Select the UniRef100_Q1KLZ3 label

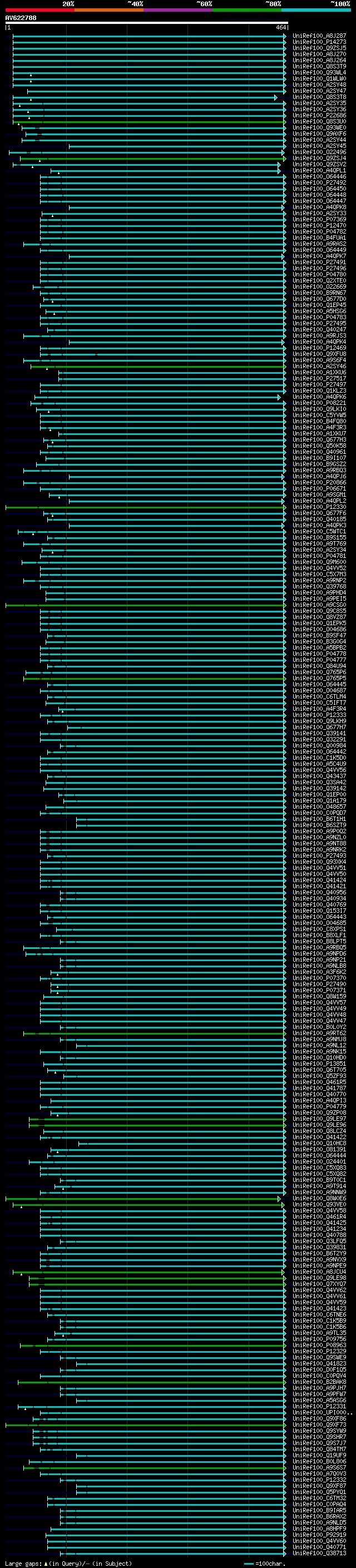[319, 391]
